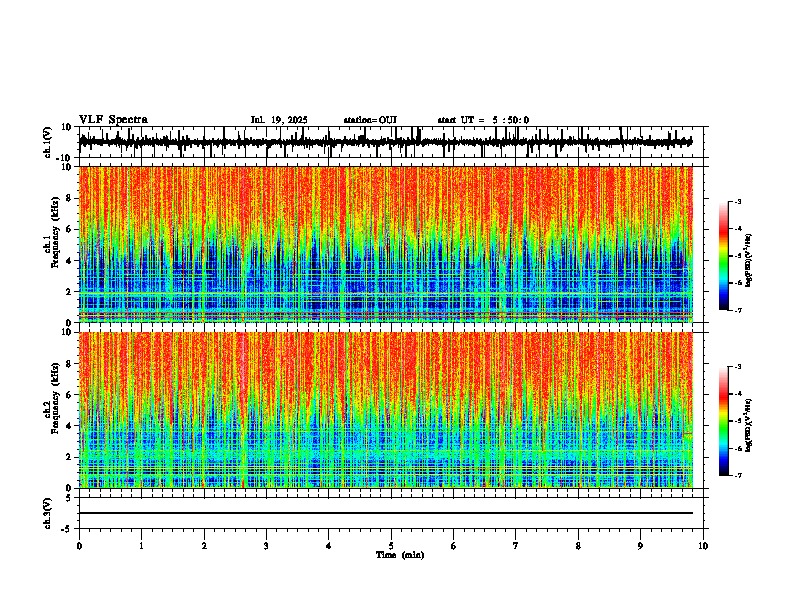Click time axis tick label 5
The width and height of the screenshot is (792, 612).
click(x=391, y=546)
